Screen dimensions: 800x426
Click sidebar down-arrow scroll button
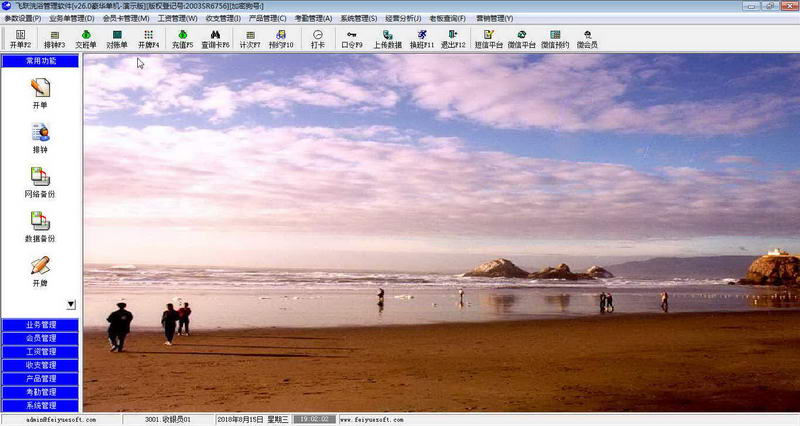pos(71,305)
